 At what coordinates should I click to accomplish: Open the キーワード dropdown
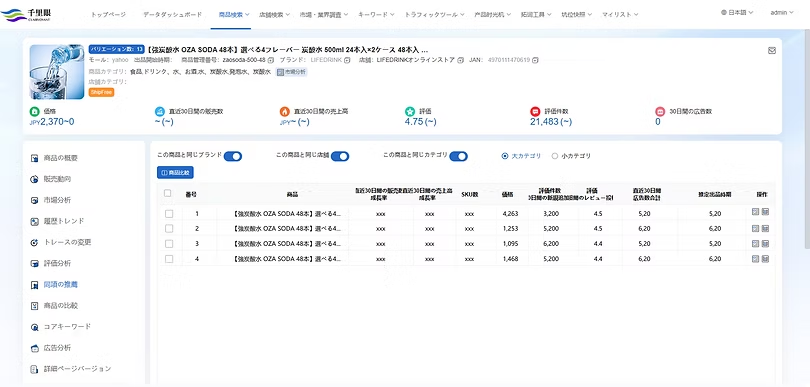377,14
